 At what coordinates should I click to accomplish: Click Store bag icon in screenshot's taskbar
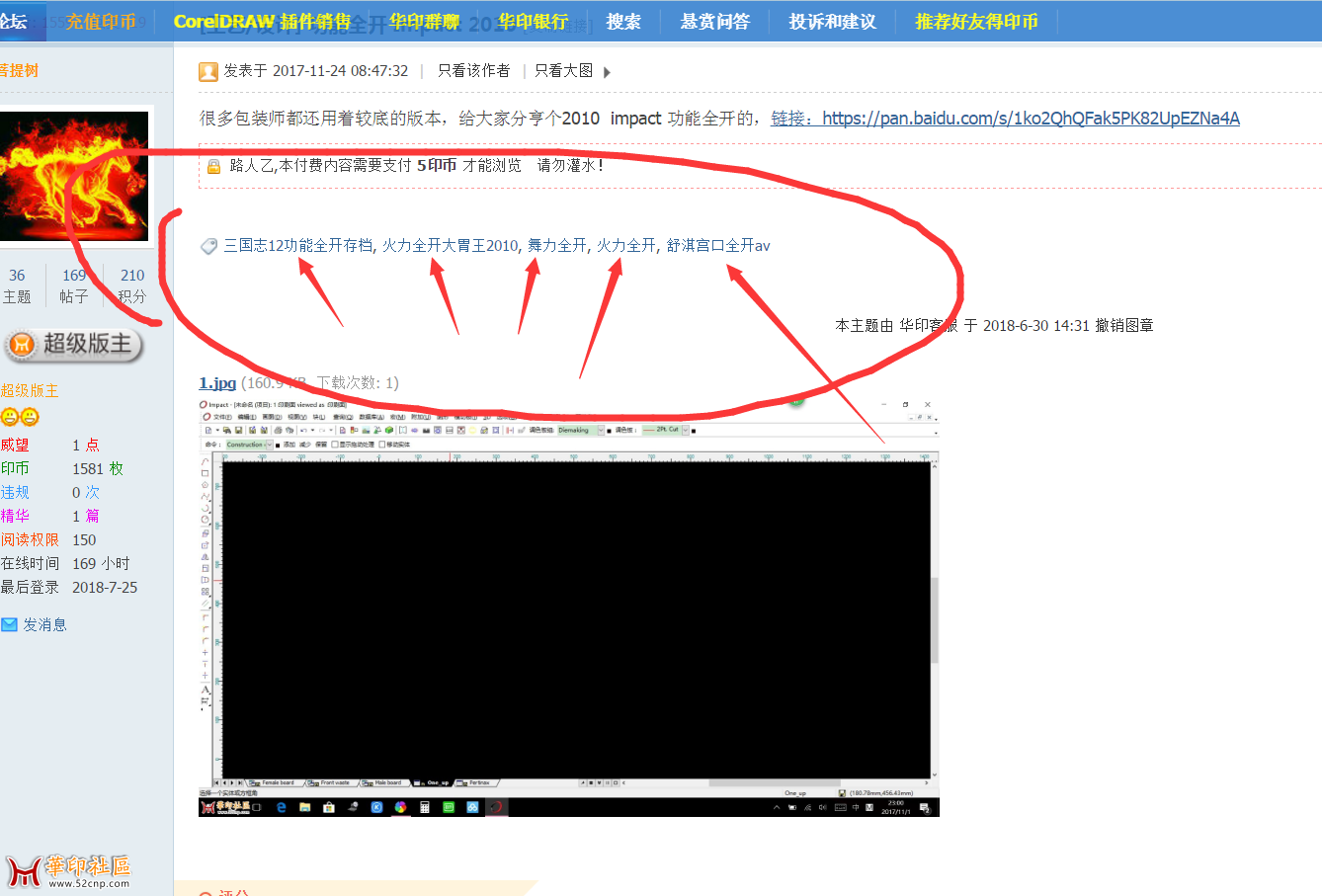[329, 807]
